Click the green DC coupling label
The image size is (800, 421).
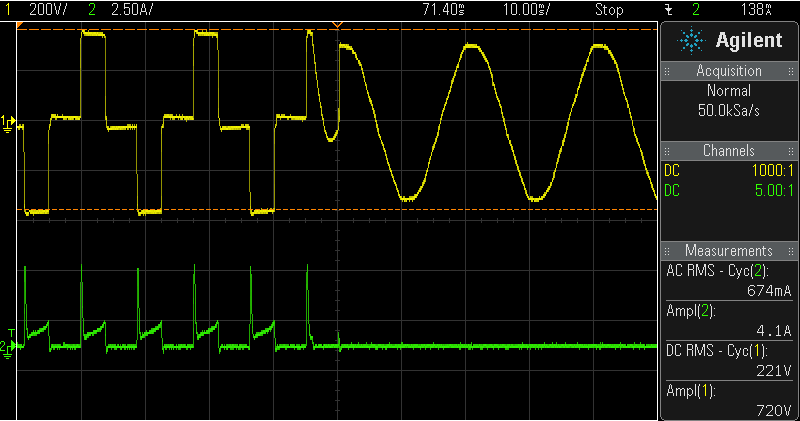[672, 190]
